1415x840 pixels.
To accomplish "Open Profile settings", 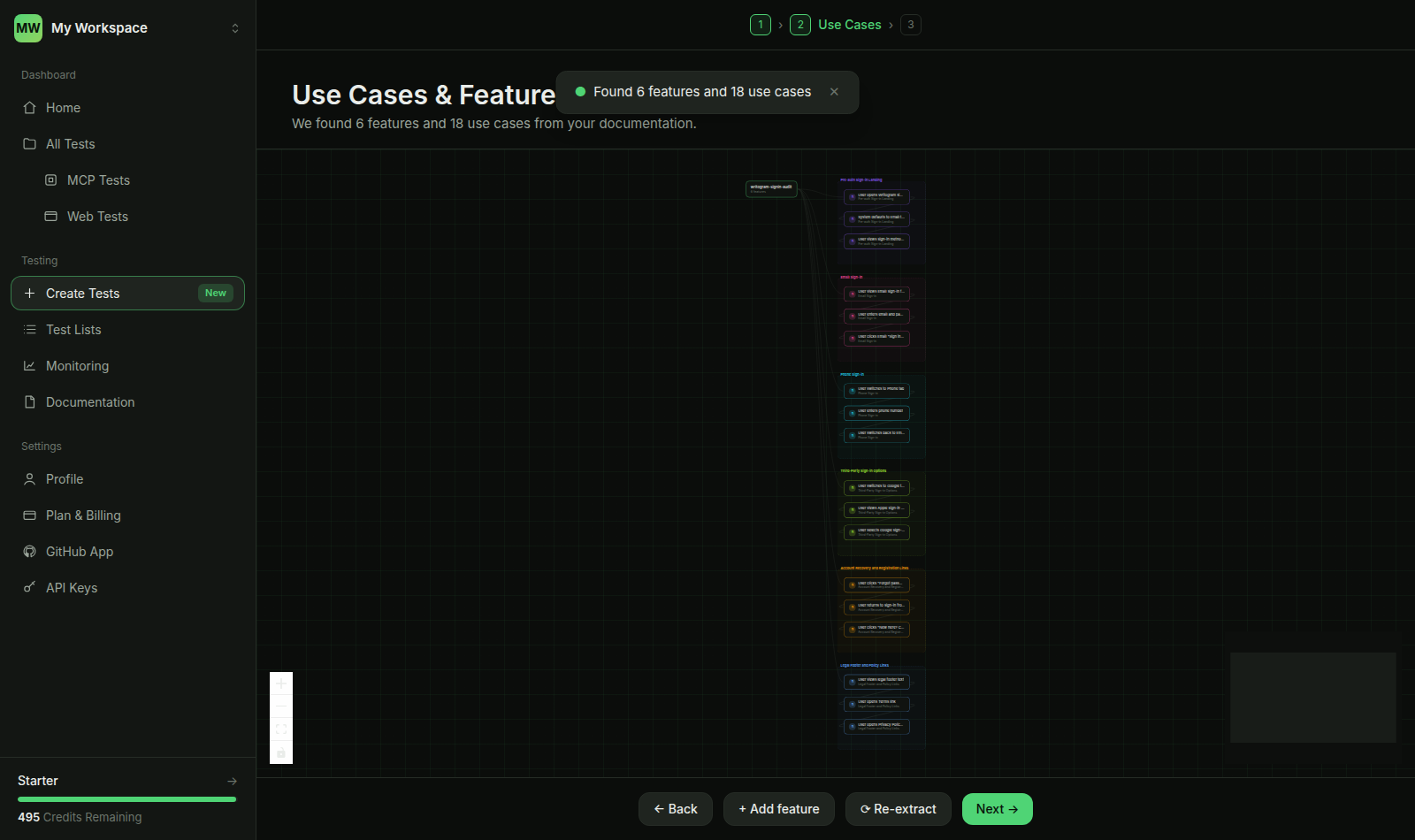I will (127, 479).
